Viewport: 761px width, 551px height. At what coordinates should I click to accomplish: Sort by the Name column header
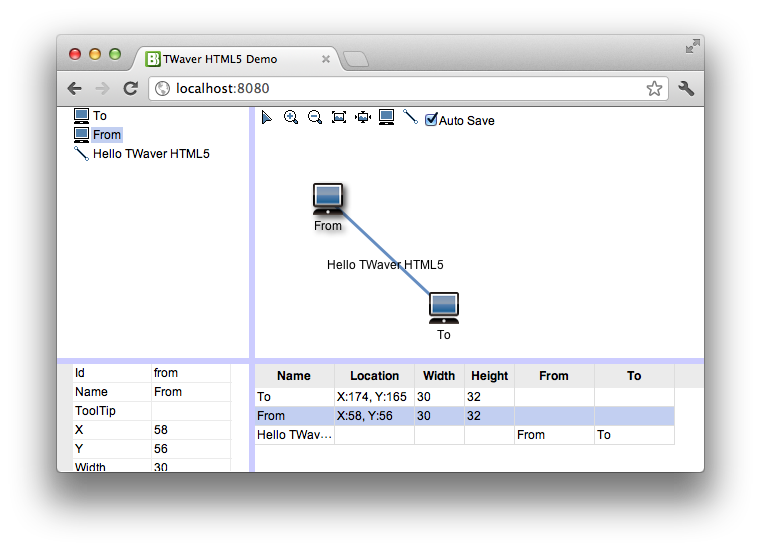(x=294, y=376)
